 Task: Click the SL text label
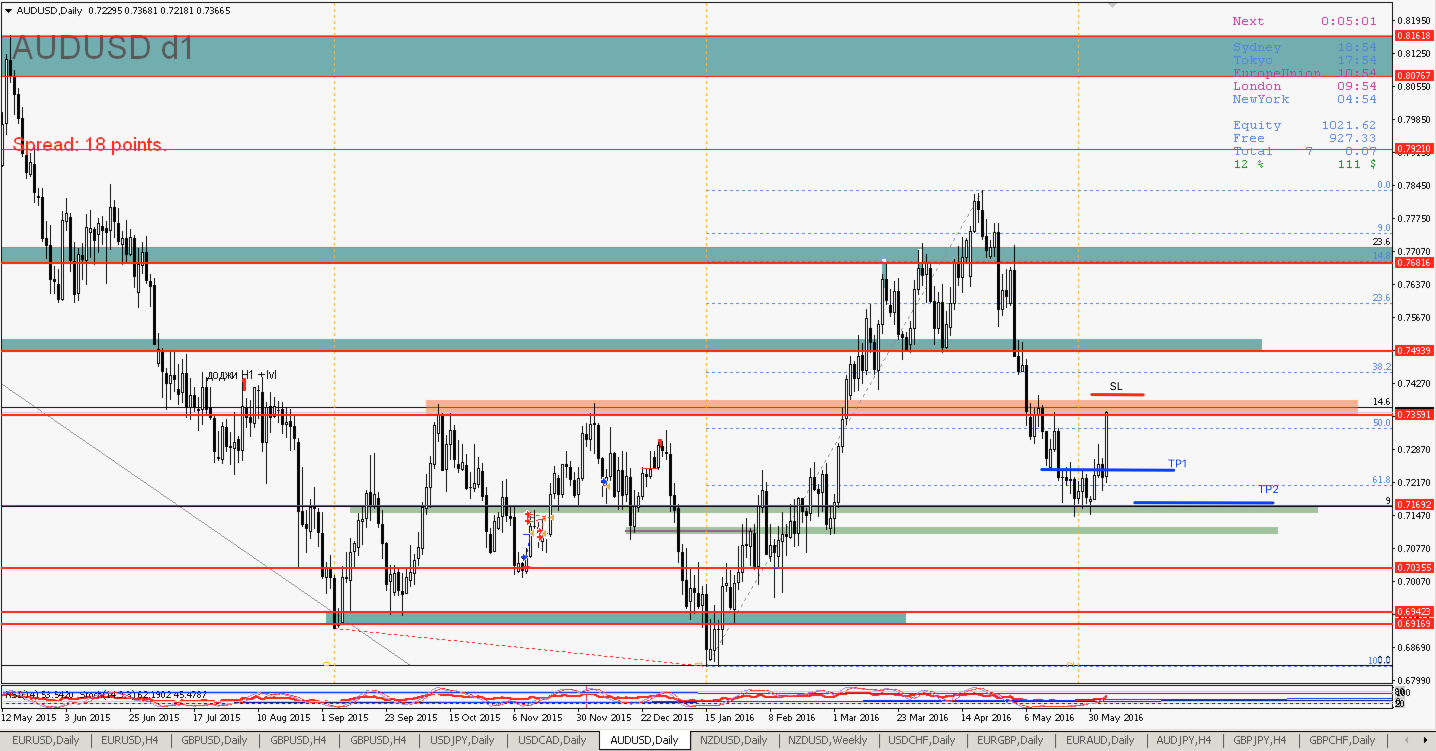tap(1115, 386)
